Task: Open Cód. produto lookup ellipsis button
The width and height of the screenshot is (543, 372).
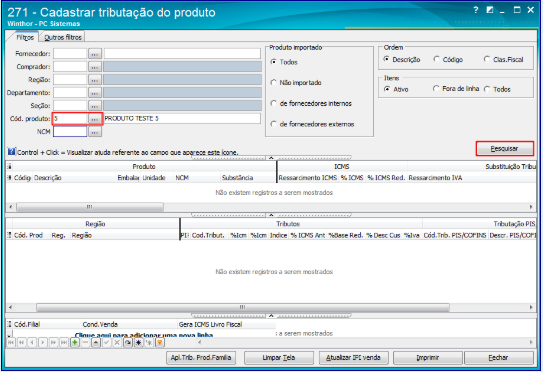Action: (x=95, y=119)
